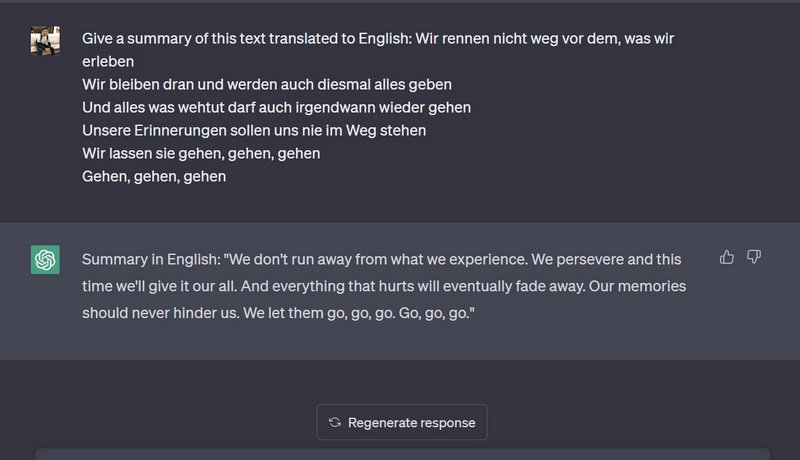
Task: Click "Summary in English" in the response
Action: tap(146, 260)
